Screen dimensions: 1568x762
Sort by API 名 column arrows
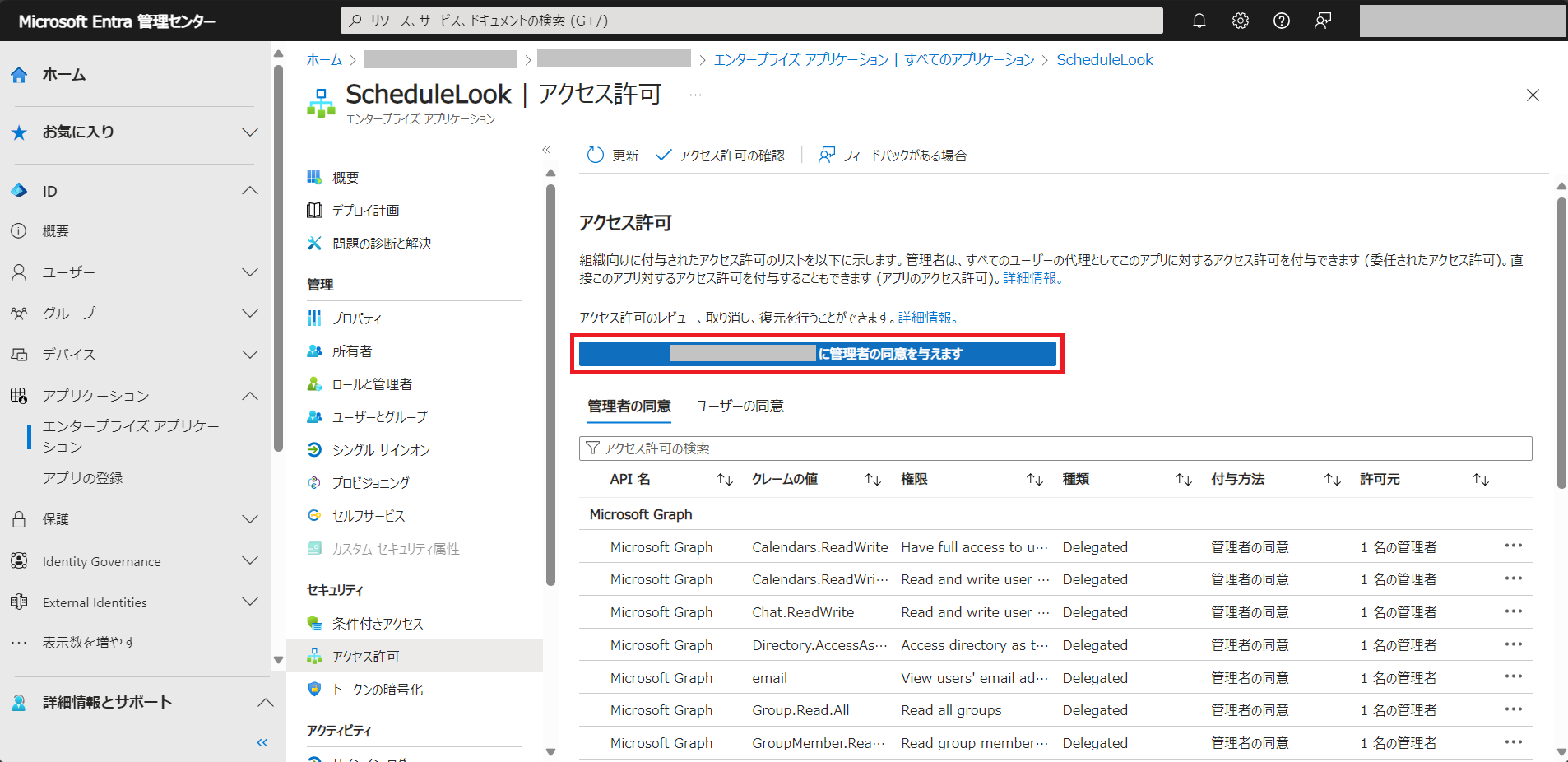point(724,480)
